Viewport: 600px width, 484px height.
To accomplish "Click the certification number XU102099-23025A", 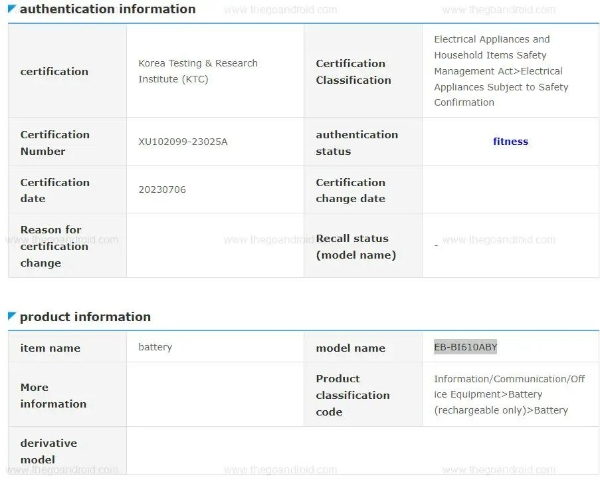I will (x=183, y=142).
